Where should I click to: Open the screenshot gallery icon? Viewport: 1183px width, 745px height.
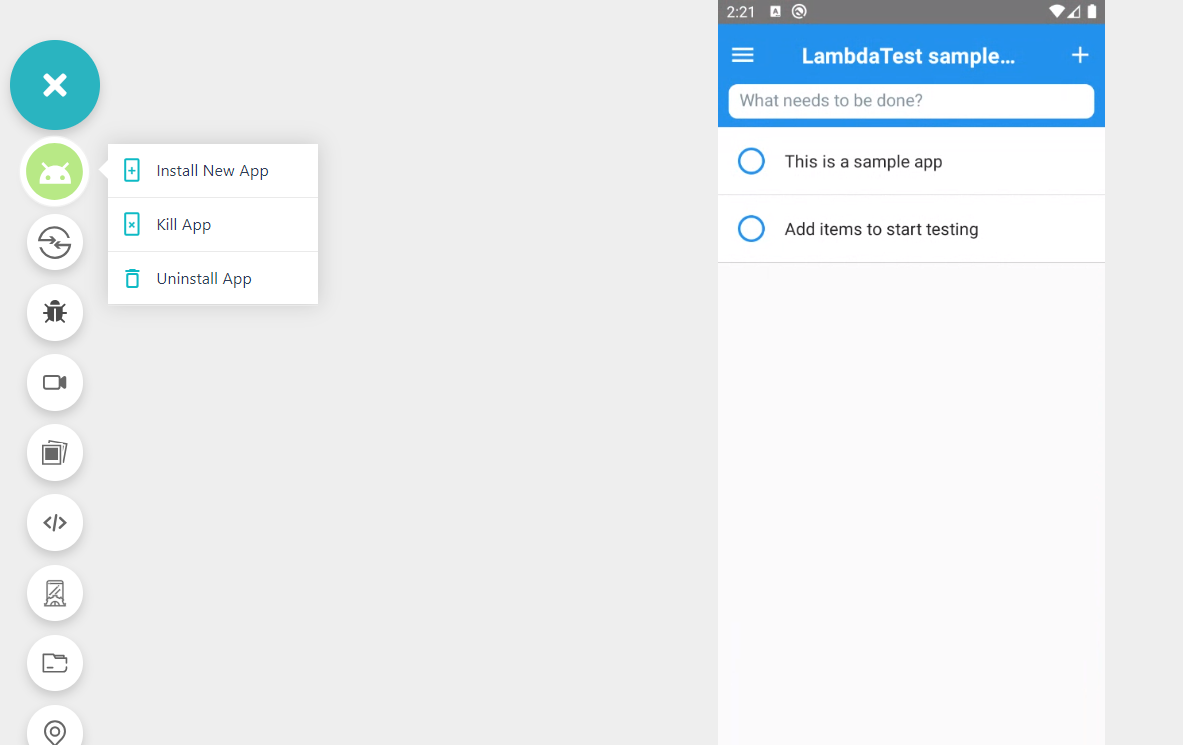pyautogui.click(x=55, y=453)
